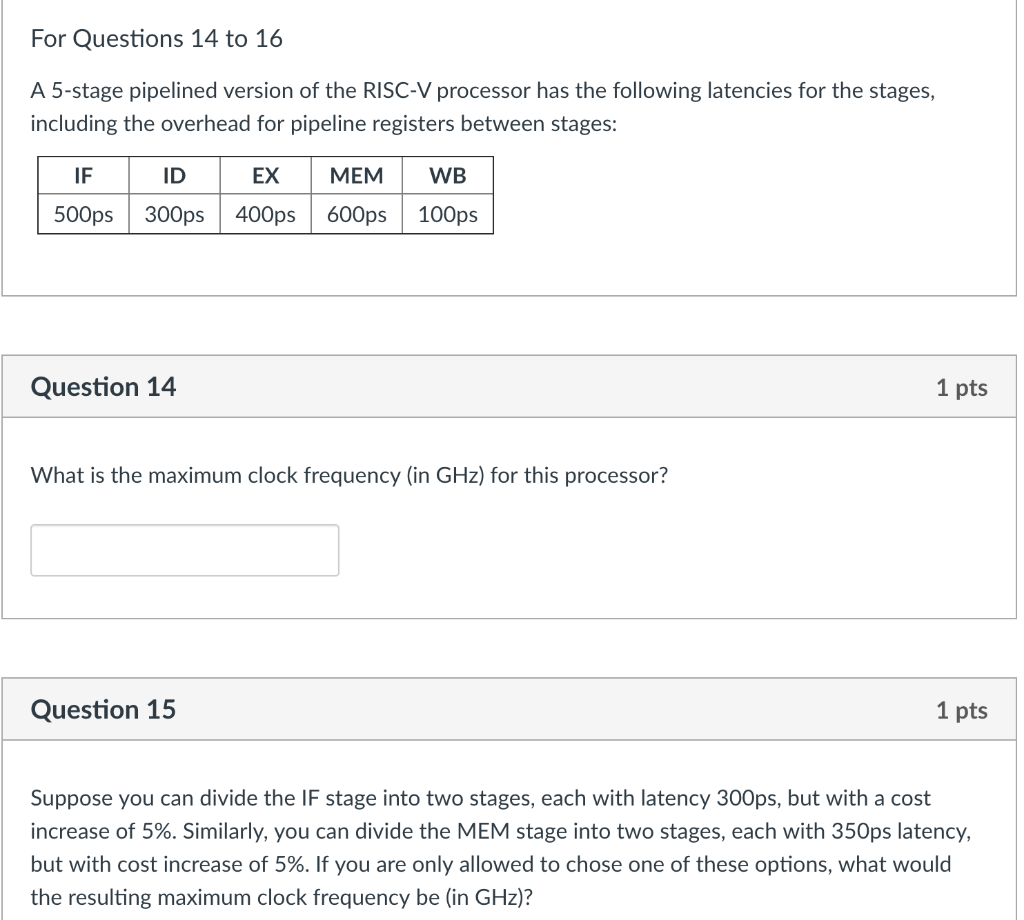
Task: Select the ID column header in the table
Action: (172, 176)
